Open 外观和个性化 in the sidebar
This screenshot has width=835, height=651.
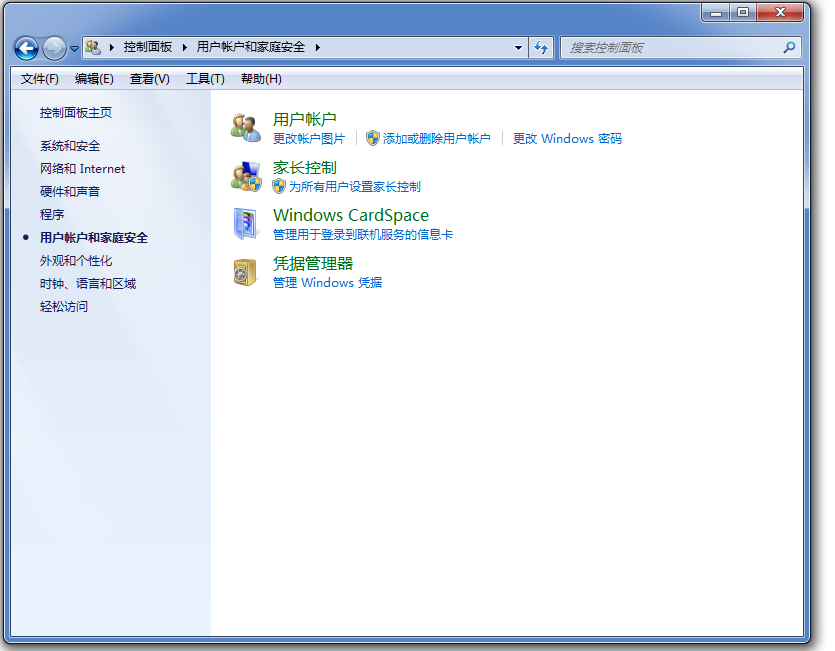(76, 261)
